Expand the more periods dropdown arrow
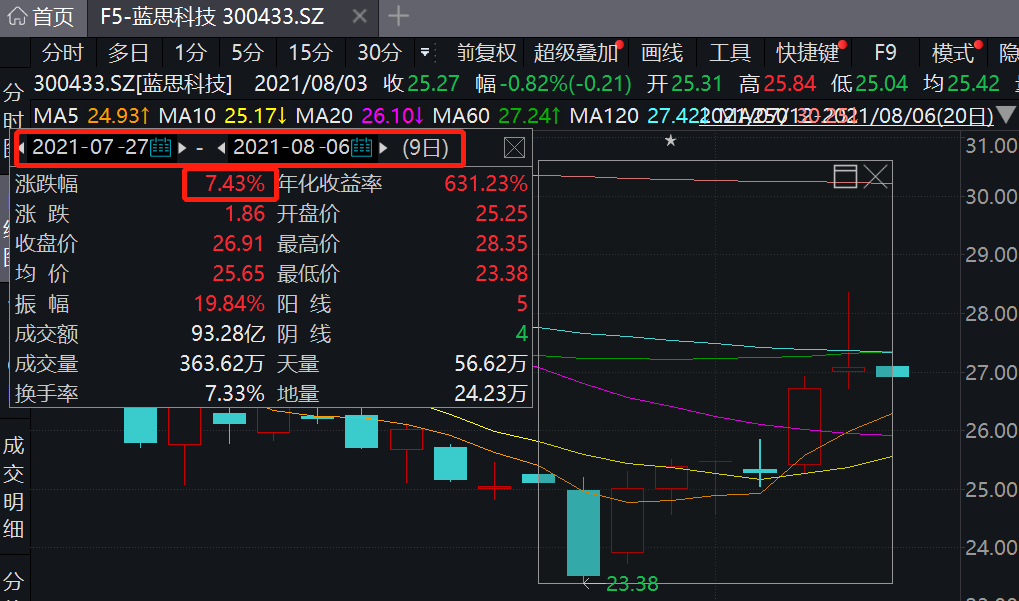The image size is (1019, 601). tap(425, 53)
